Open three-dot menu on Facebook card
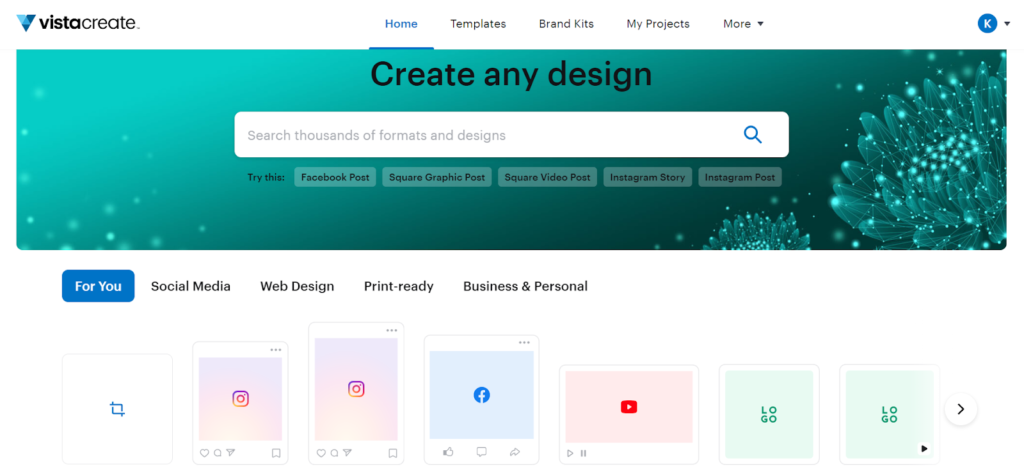Screen dimensions: 1024x472 pyautogui.click(x=524, y=343)
